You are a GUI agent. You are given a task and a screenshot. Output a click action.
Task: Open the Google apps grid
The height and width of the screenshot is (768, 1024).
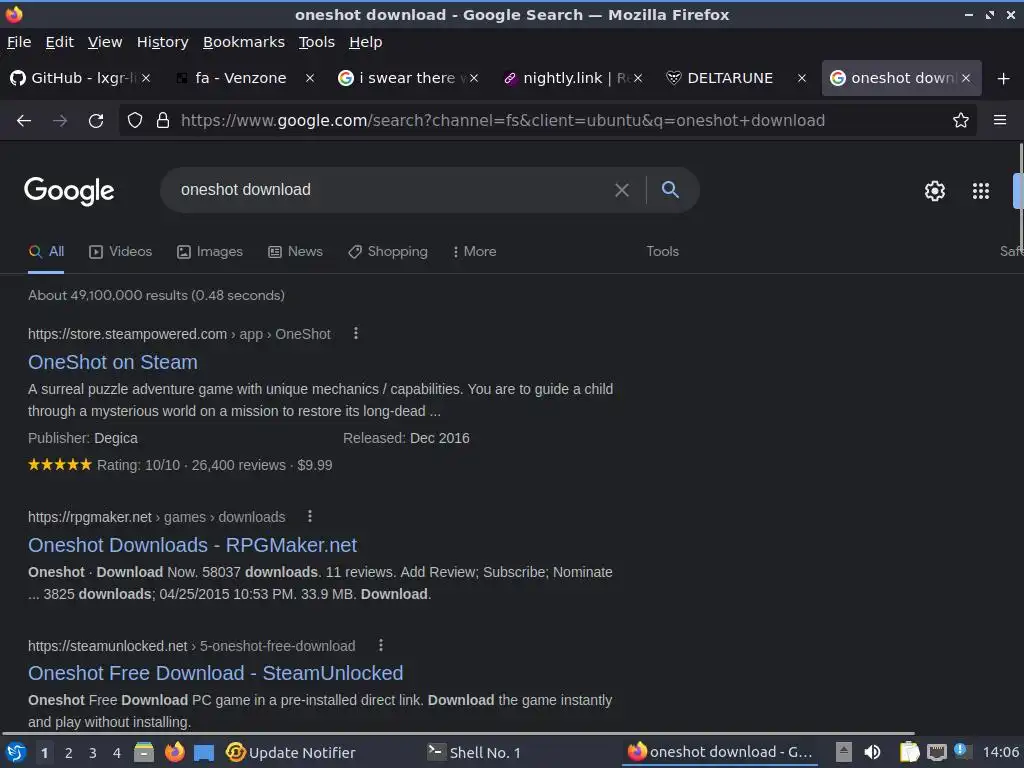pyautogui.click(x=980, y=191)
